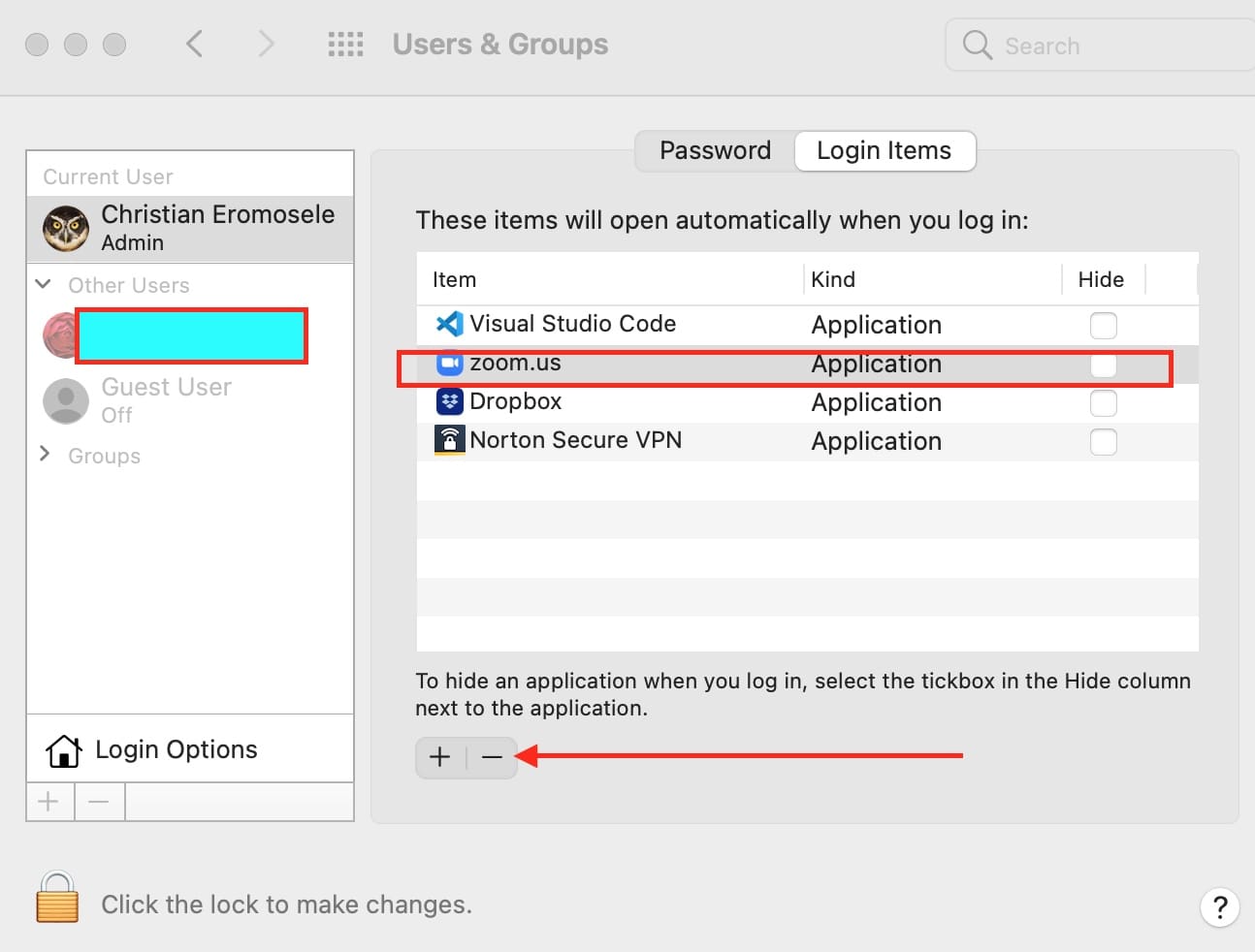Select the Dropbox app icon

point(449,401)
